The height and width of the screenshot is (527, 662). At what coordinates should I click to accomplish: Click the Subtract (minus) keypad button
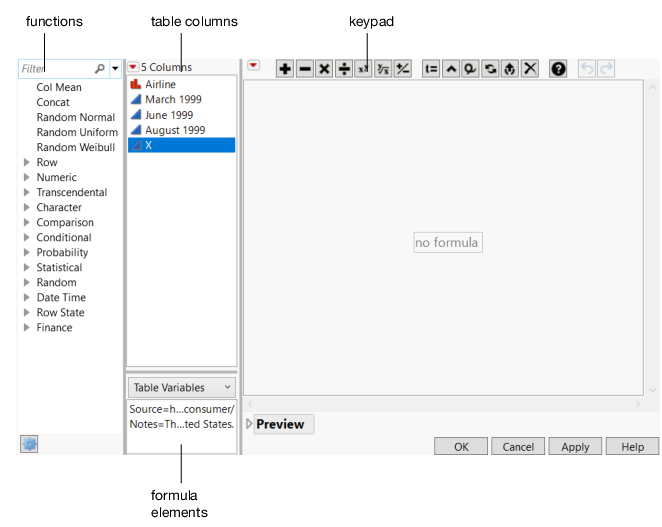pos(304,68)
